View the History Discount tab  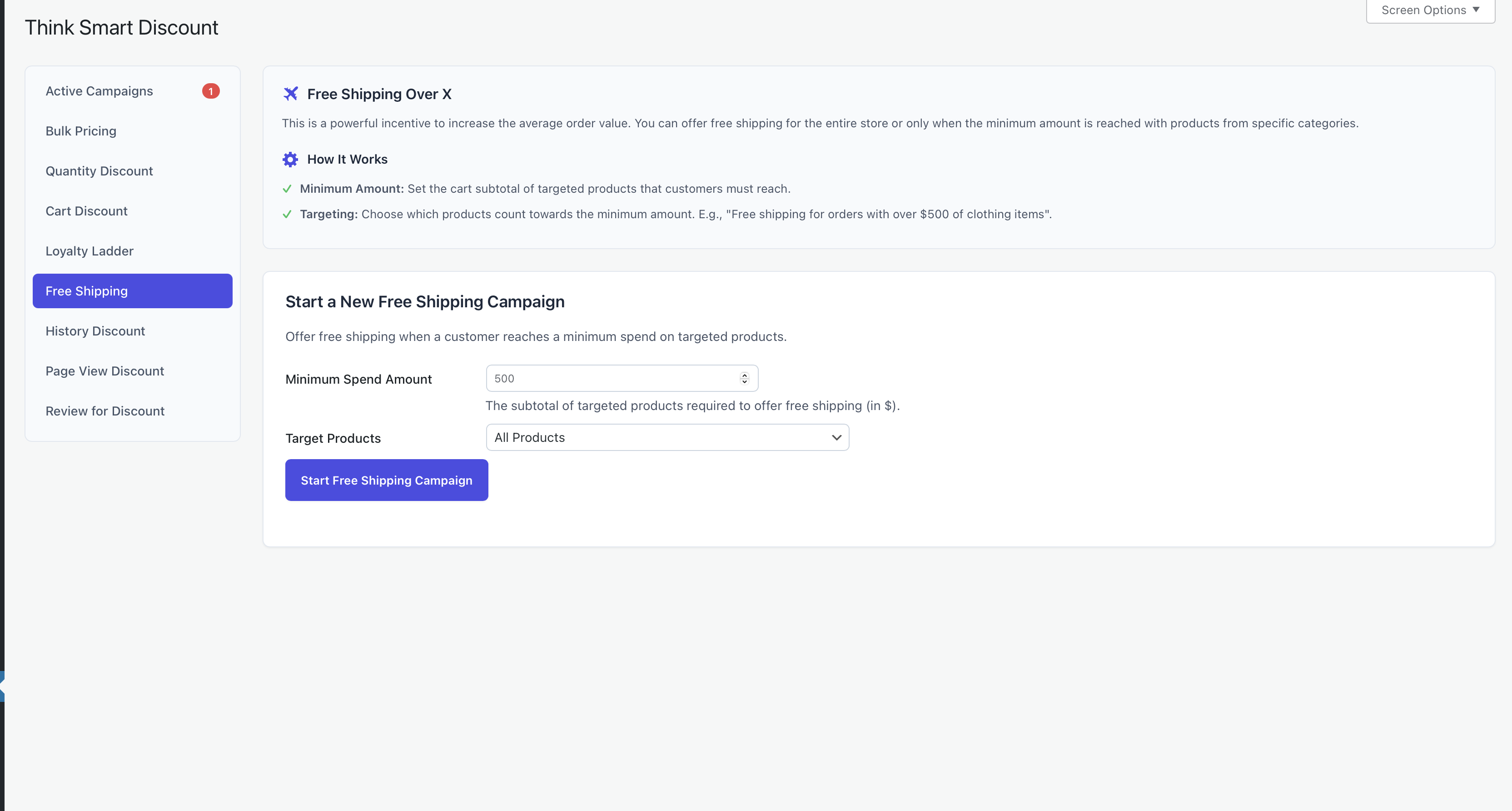click(95, 331)
